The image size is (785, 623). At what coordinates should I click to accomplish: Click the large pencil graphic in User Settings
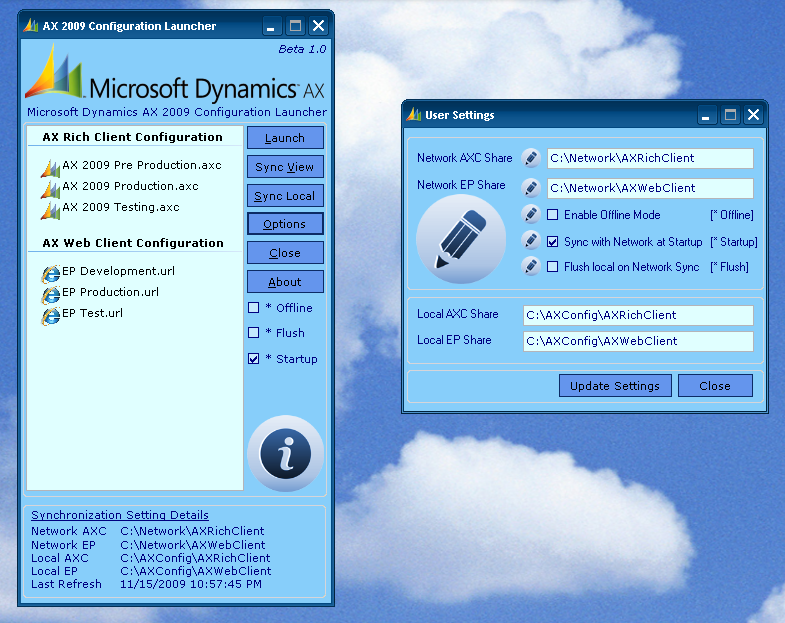coord(461,239)
